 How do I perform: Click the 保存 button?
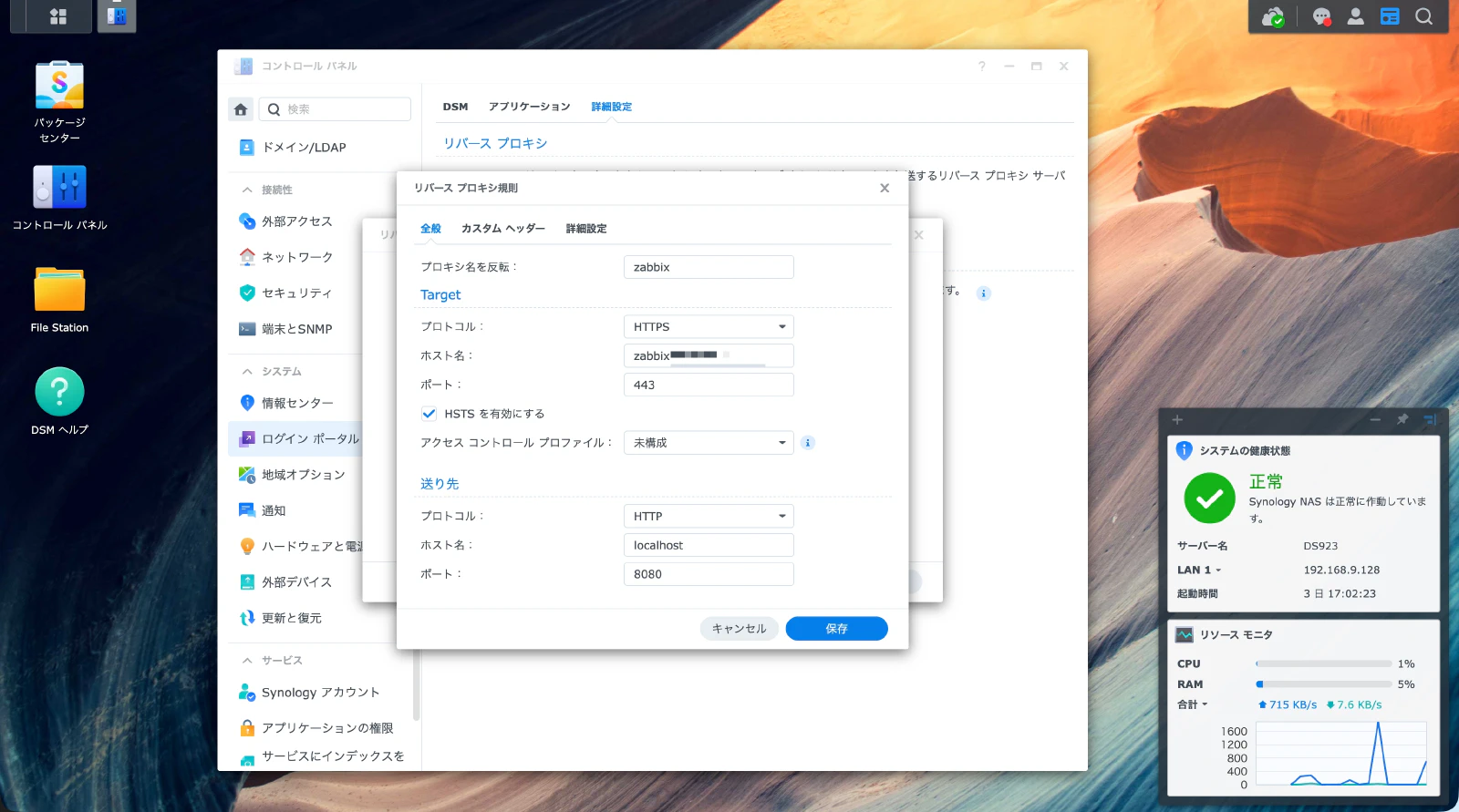(836, 629)
